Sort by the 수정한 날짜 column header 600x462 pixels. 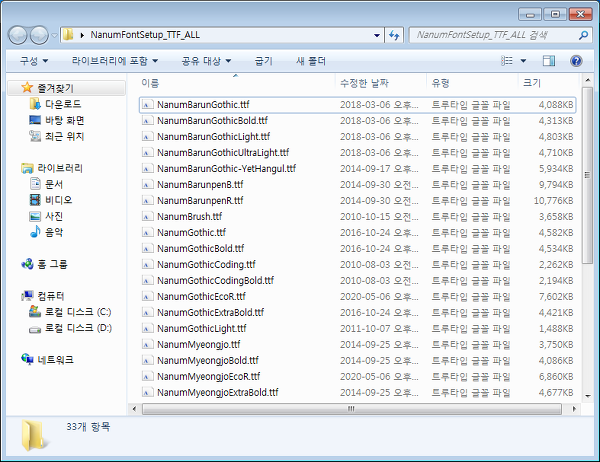tap(381, 83)
